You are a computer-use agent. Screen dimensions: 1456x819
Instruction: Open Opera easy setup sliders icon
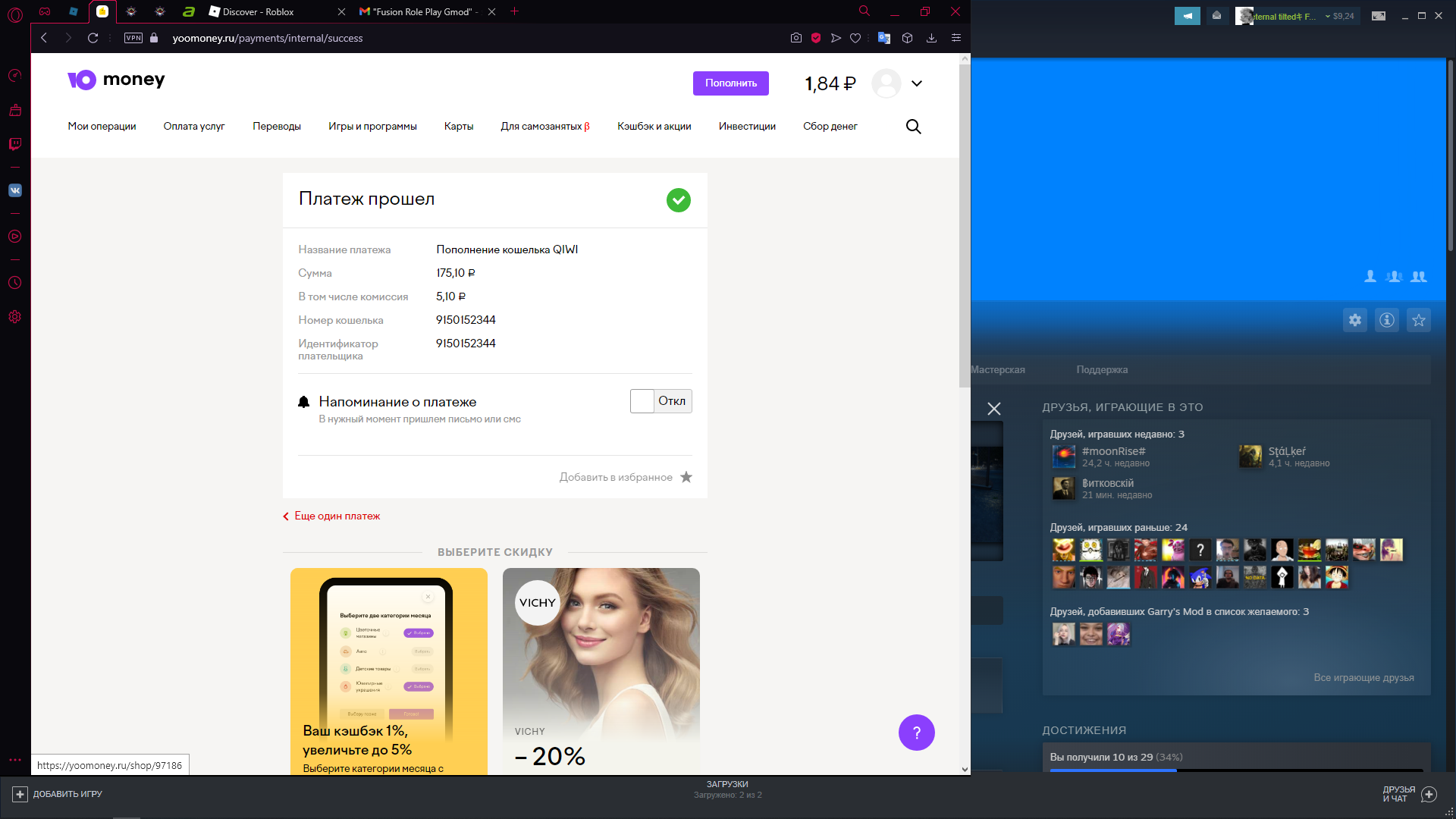[956, 38]
